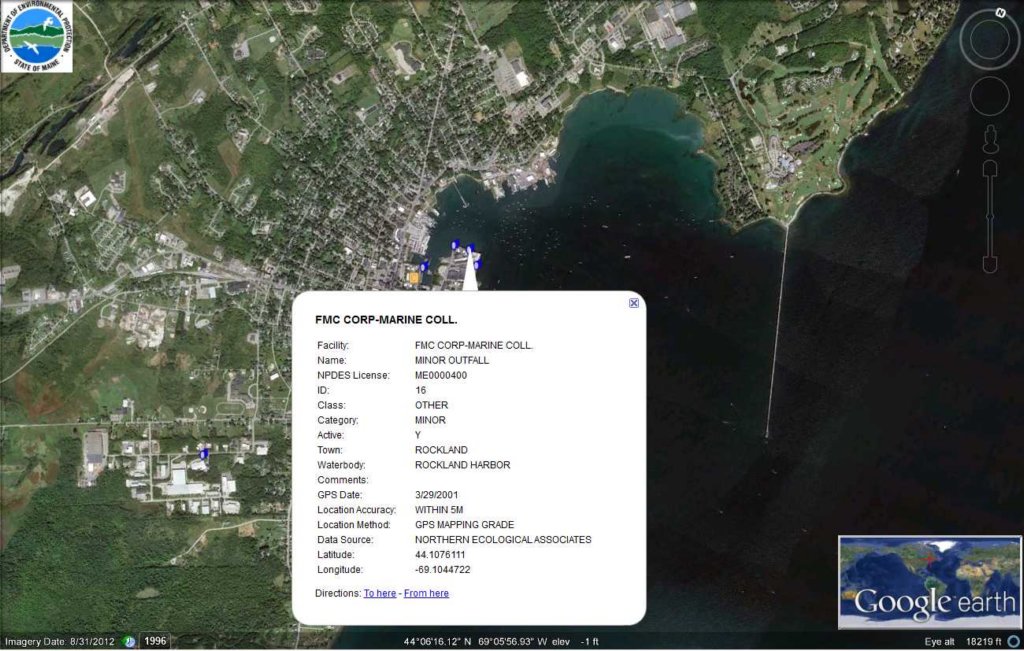Click the "Eye alt 18219 ft" readout
This screenshot has height=651, width=1024.
coord(963,642)
